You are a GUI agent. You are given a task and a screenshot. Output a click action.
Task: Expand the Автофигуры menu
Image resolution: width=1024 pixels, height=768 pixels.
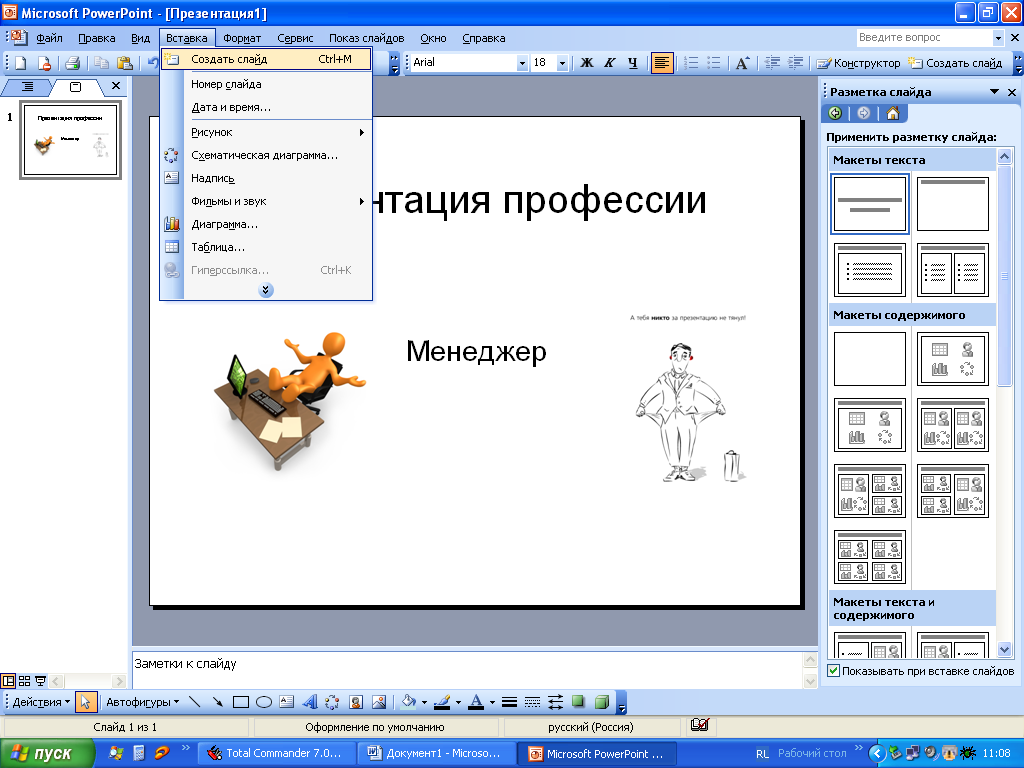(142, 702)
